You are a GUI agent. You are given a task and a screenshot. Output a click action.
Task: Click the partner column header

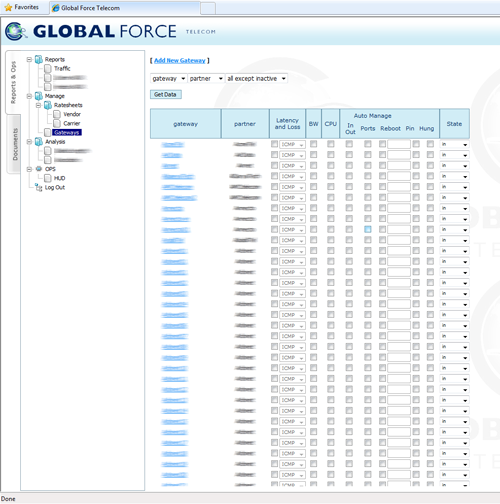245,124
